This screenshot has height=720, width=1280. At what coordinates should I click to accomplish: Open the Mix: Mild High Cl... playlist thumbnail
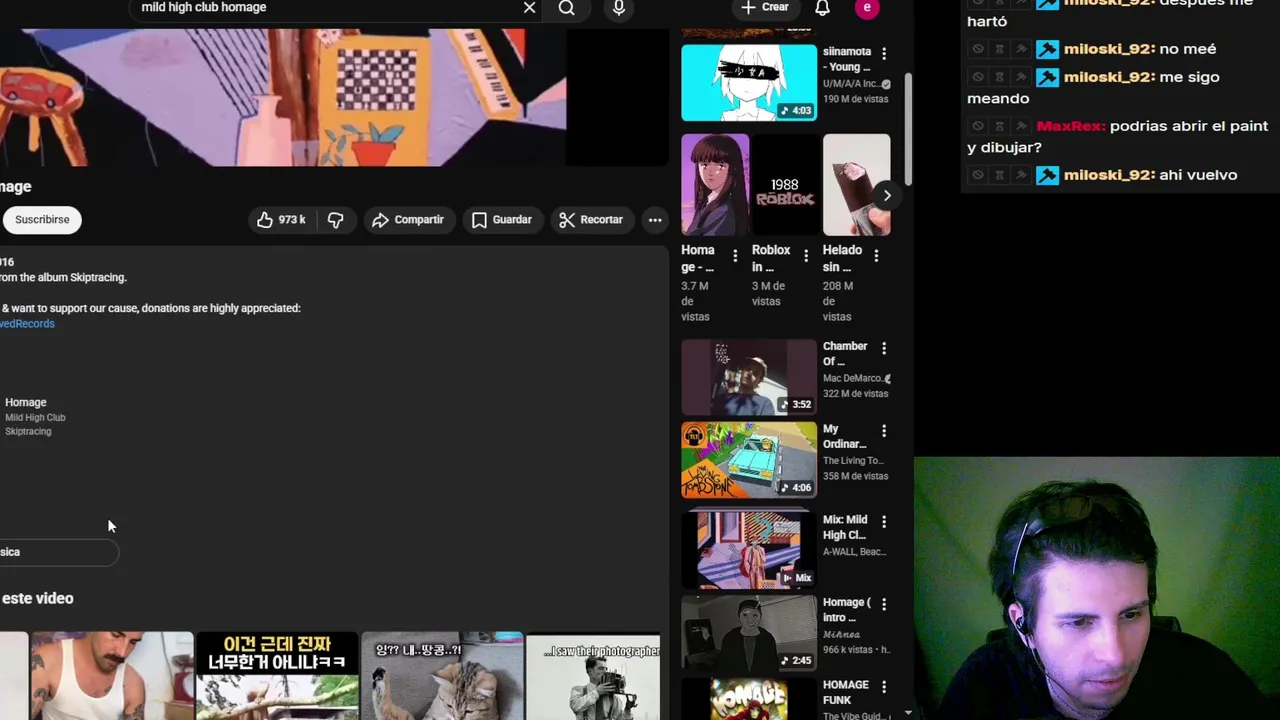pyautogui.click(x=749, y=549)
